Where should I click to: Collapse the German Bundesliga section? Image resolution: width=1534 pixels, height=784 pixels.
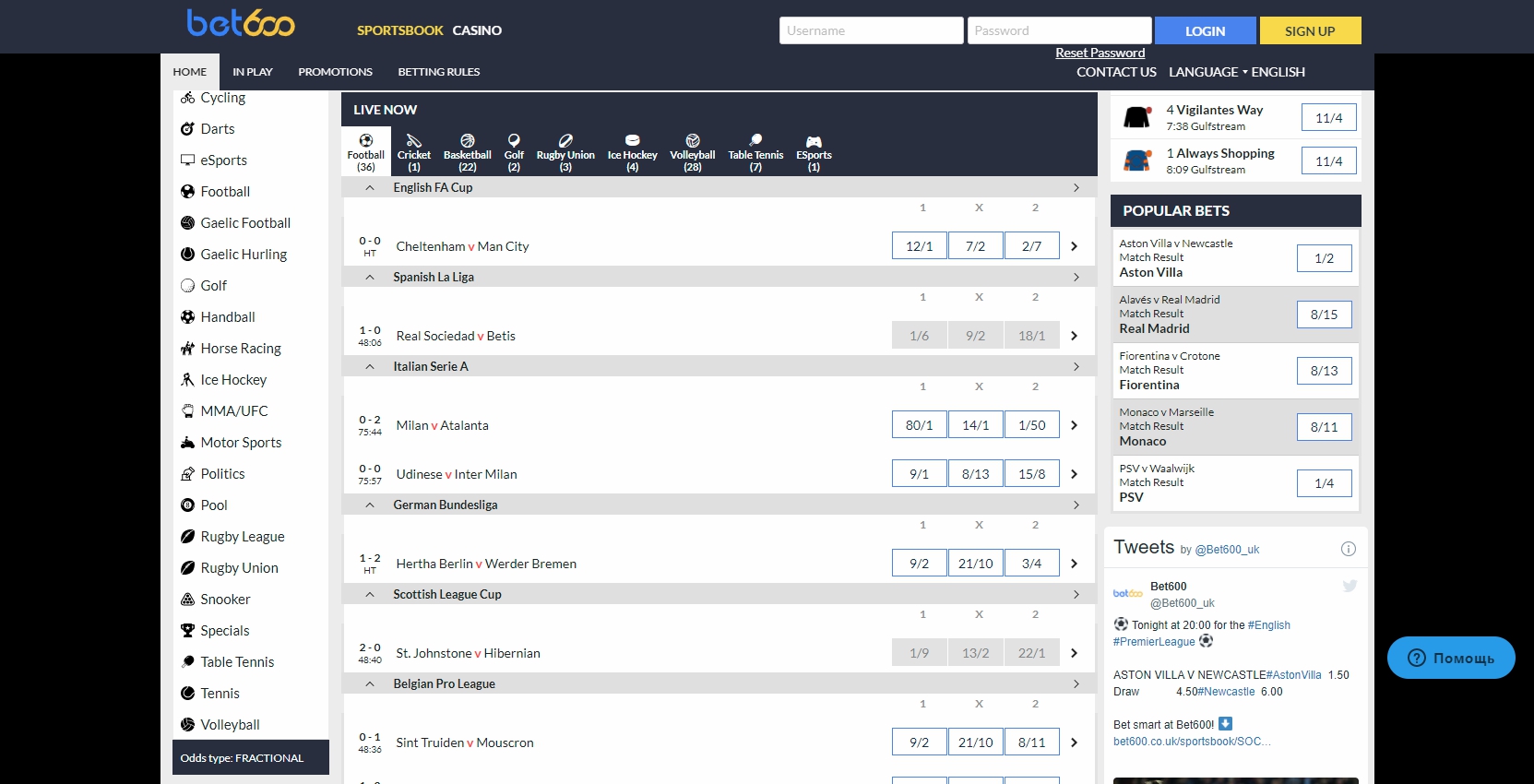(370, 505)
